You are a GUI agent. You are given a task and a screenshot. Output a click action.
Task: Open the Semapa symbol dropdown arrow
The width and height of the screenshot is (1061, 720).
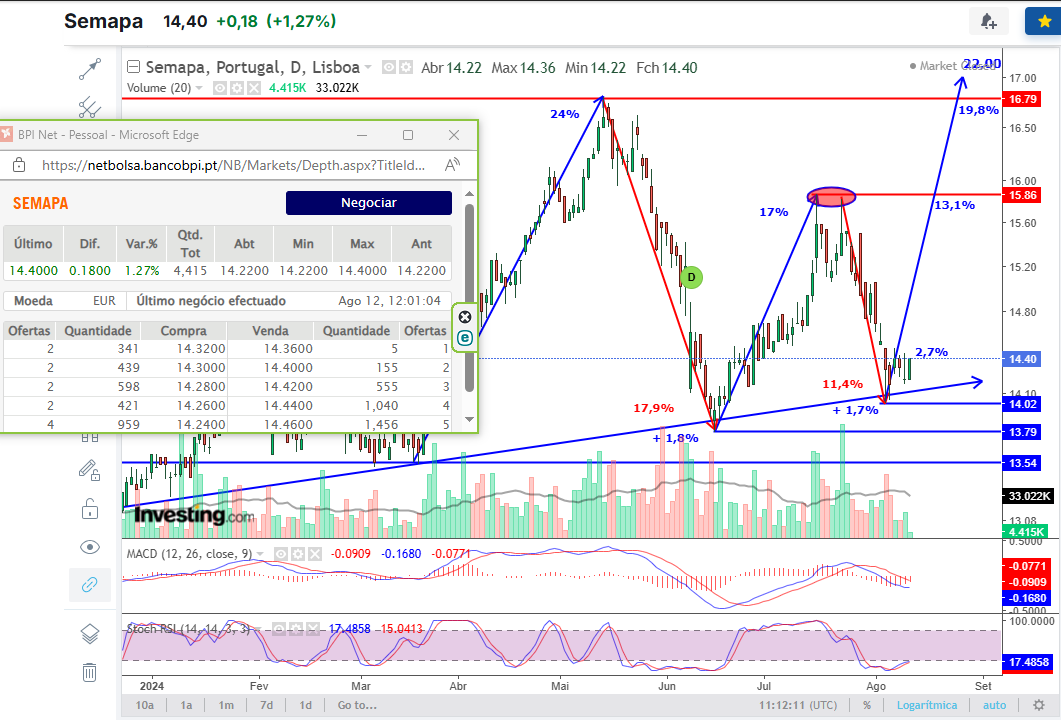coord(368,67)
